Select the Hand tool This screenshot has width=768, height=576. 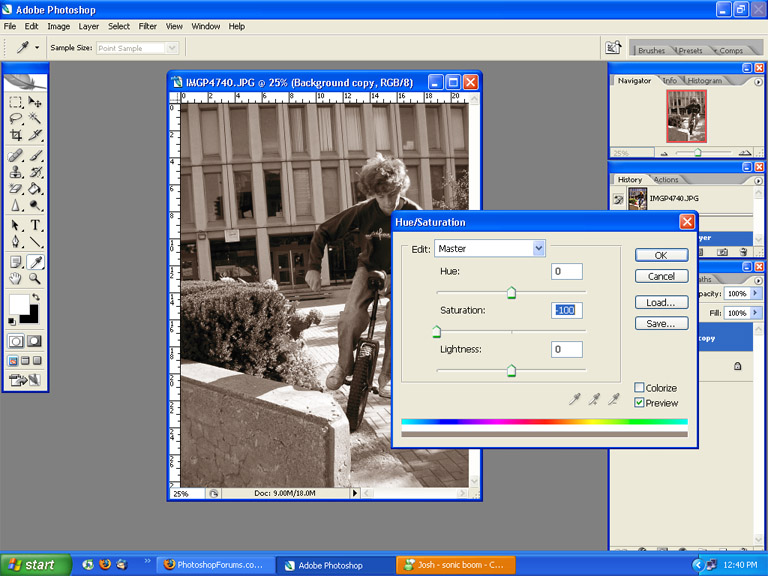click(16, 279)
